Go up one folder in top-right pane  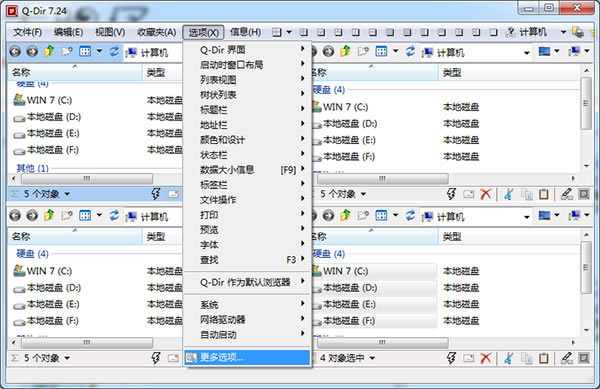point(345,51)
